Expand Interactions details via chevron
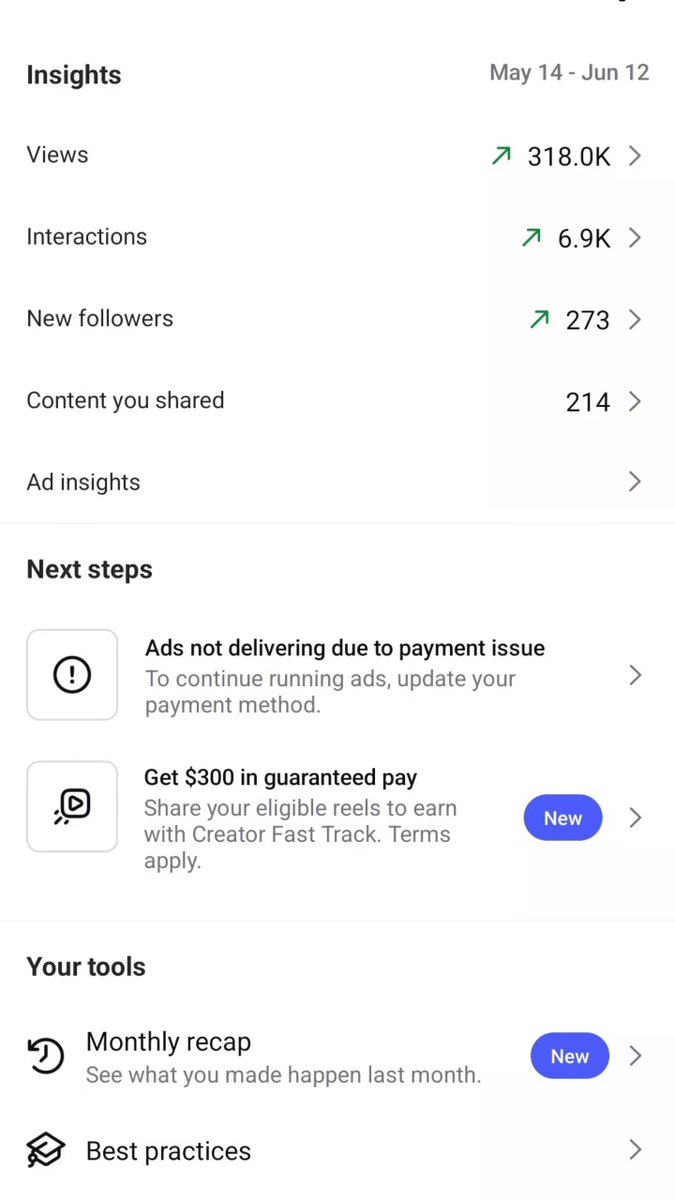 (x=635, y=238)
